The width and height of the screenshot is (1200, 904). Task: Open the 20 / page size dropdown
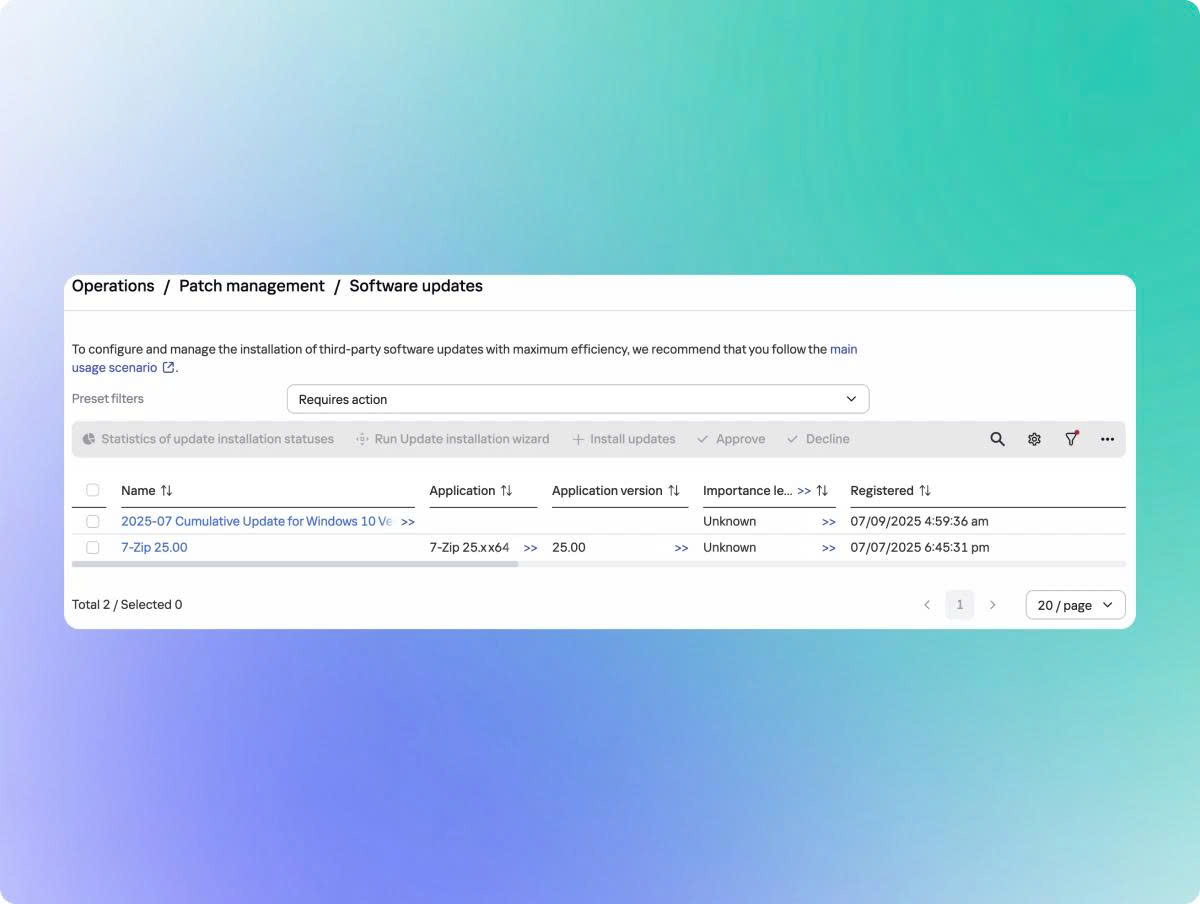point(1075,605)
